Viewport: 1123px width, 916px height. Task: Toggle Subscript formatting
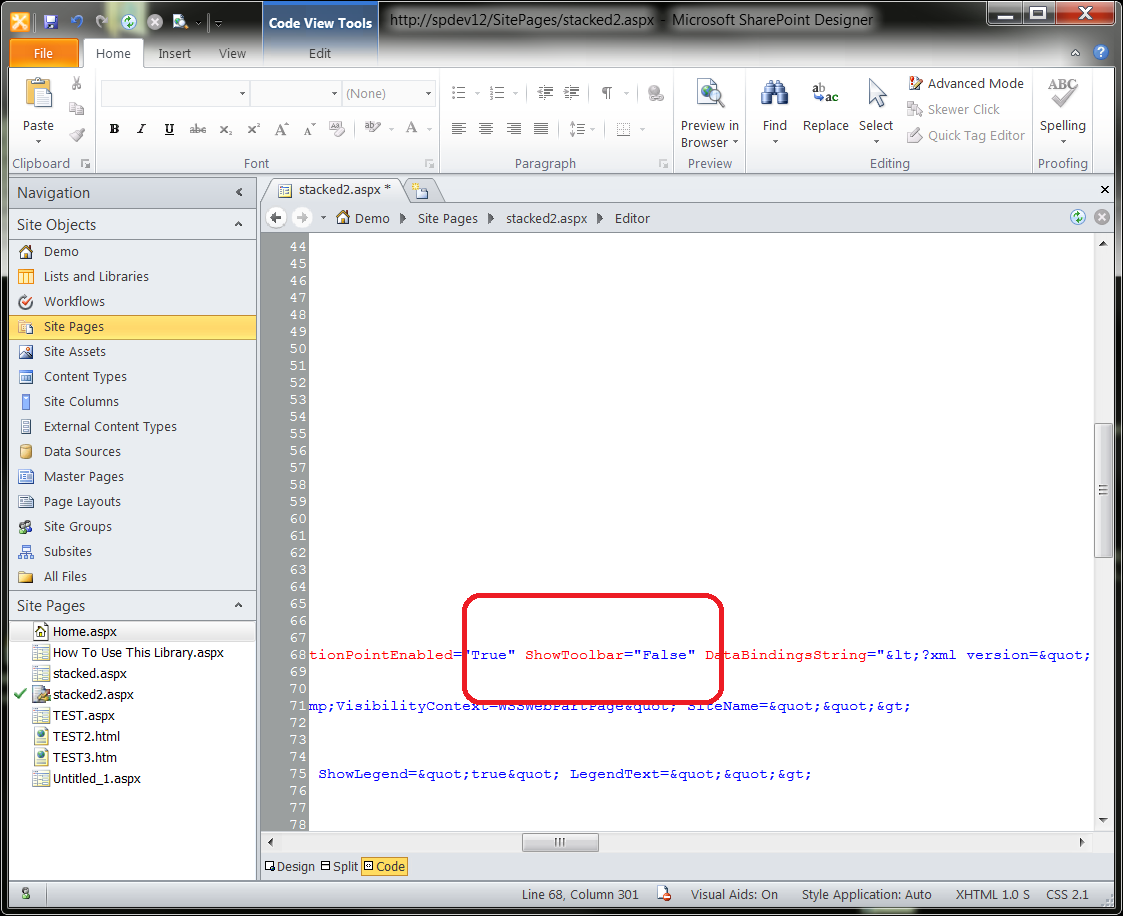pyautogui.click(x=226, y=129)
